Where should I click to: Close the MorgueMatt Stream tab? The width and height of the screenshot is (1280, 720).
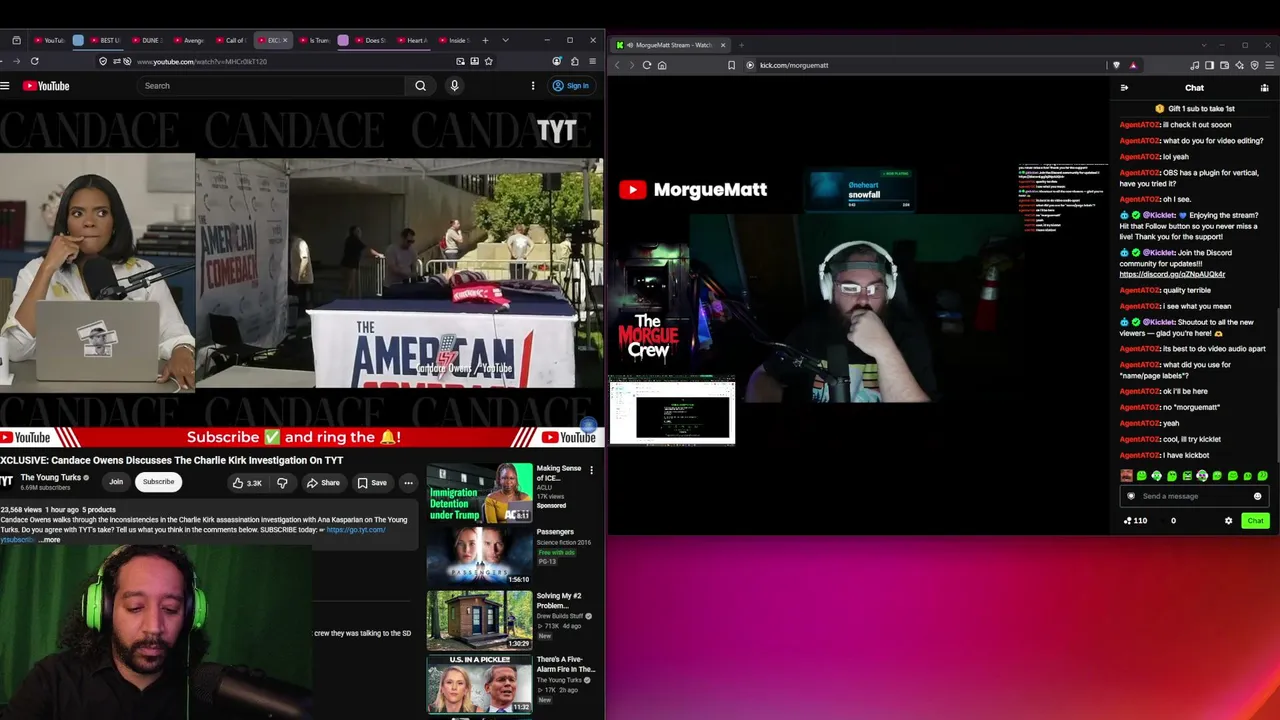point(722,45)
